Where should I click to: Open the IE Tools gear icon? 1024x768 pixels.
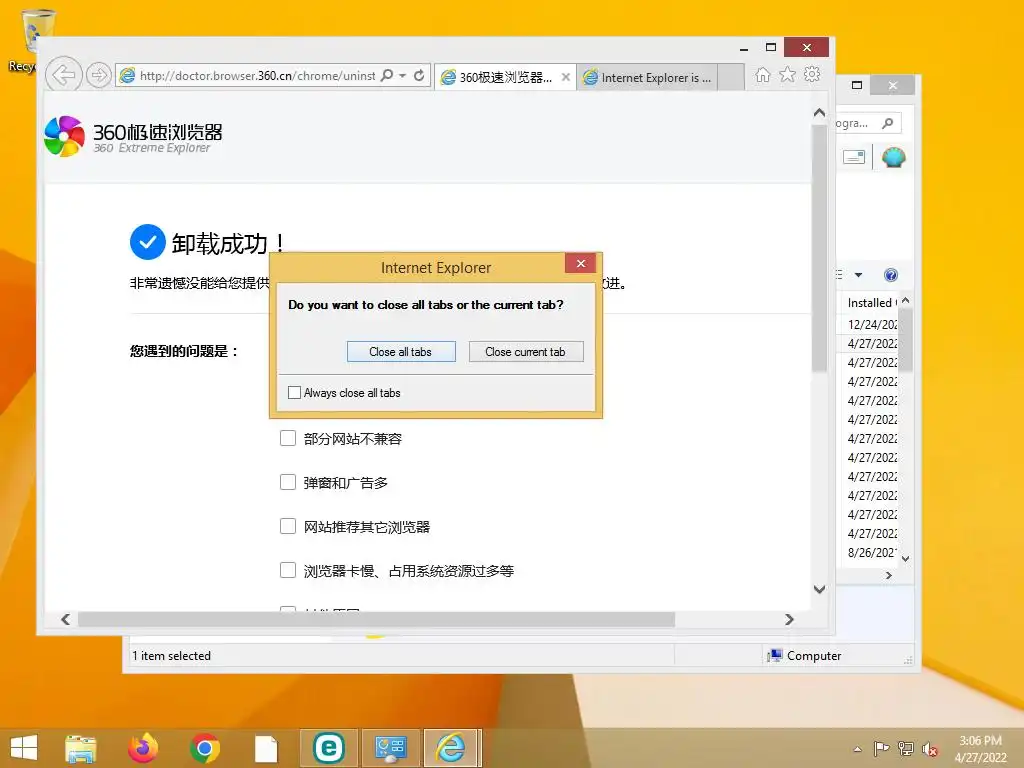(x=812, y=74)
